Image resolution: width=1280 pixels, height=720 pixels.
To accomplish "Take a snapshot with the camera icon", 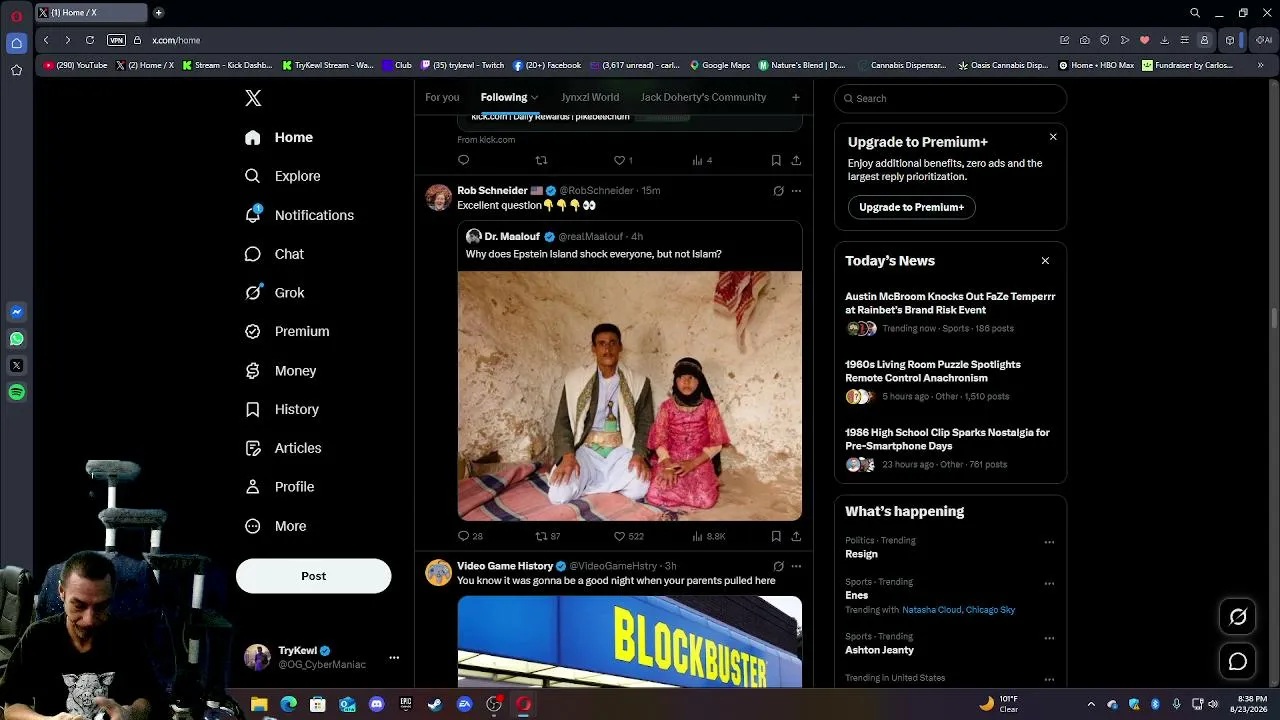I will click(x=1085, y=40).
